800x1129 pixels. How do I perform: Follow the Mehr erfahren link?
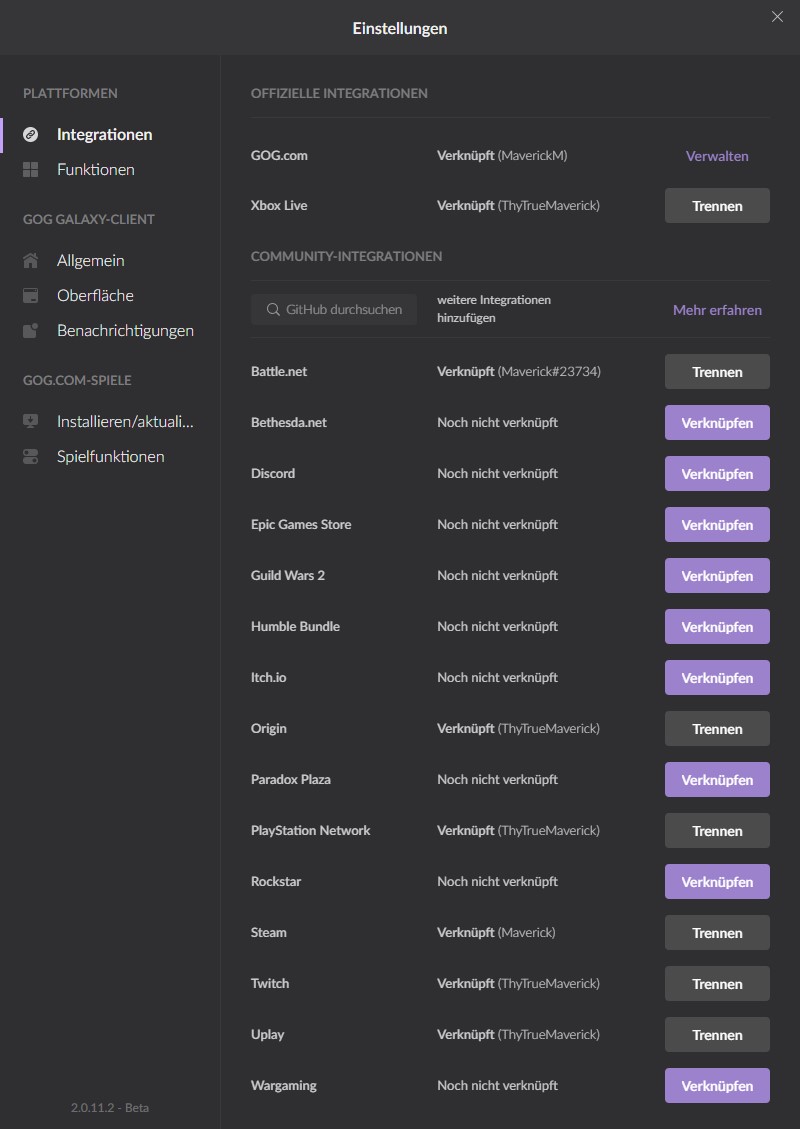click(x=717, y=310)
